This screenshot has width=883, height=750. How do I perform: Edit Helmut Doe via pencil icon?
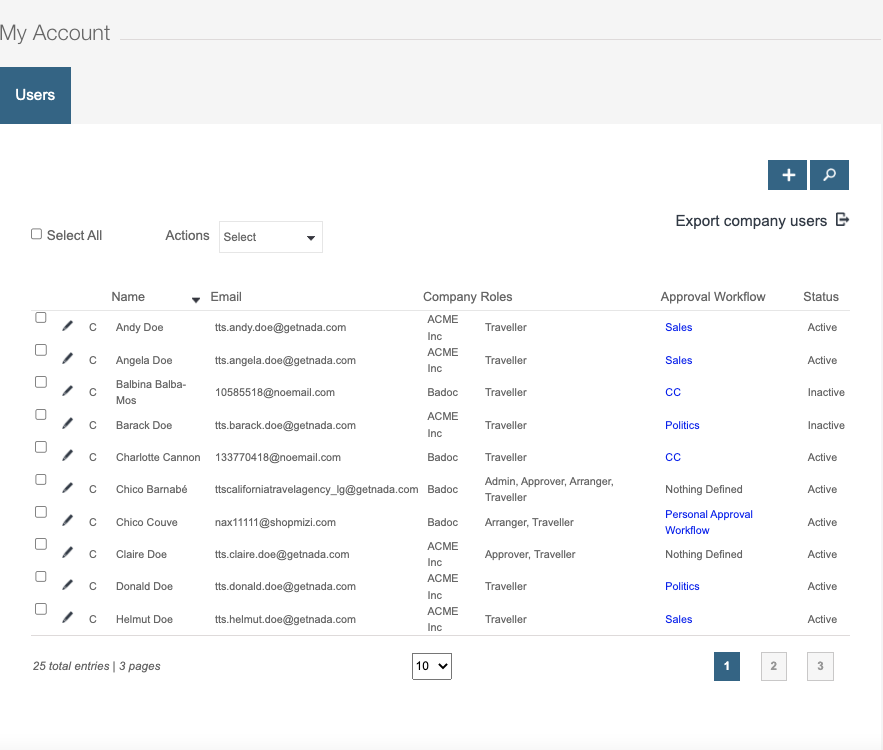67,618
